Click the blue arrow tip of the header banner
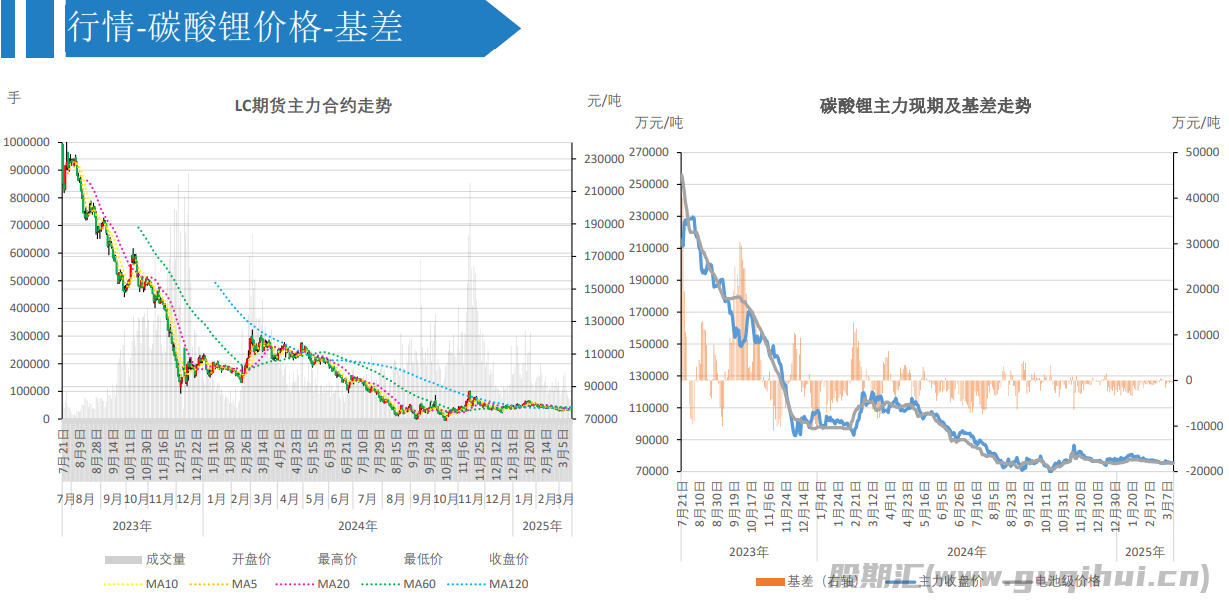 point(508,28)
